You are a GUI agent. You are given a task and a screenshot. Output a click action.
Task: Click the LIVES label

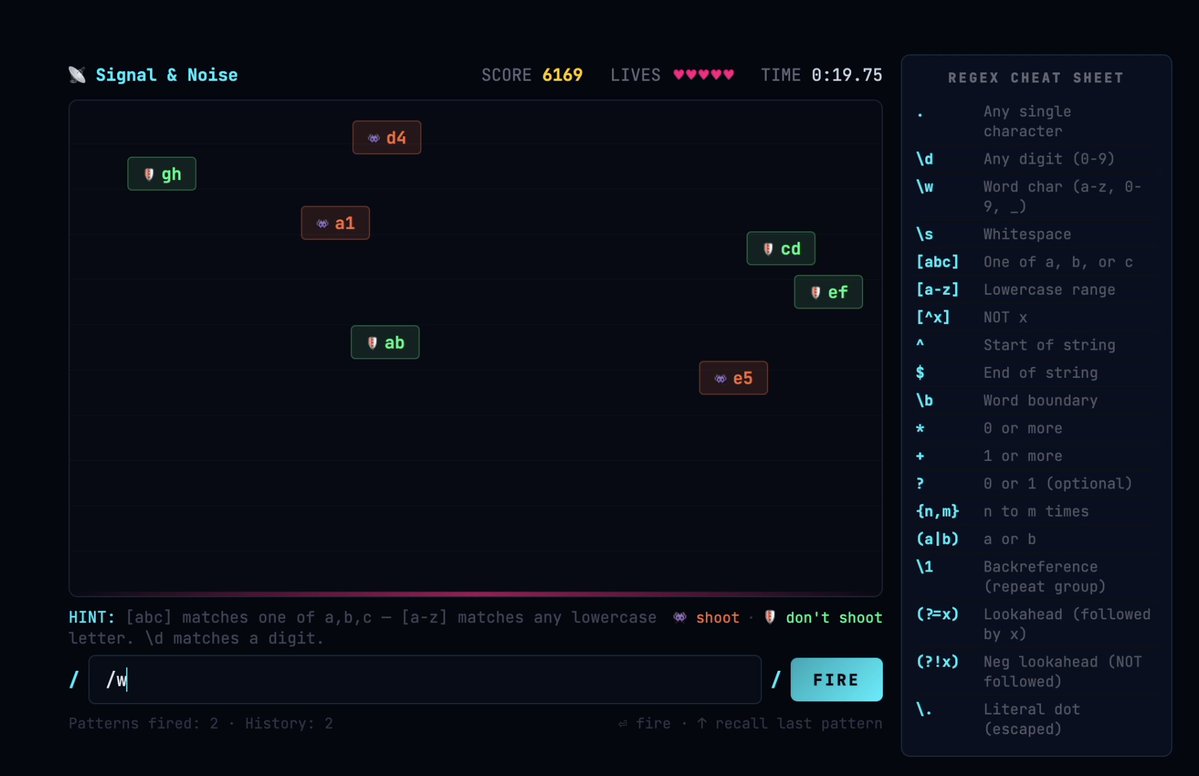(635, 75)
